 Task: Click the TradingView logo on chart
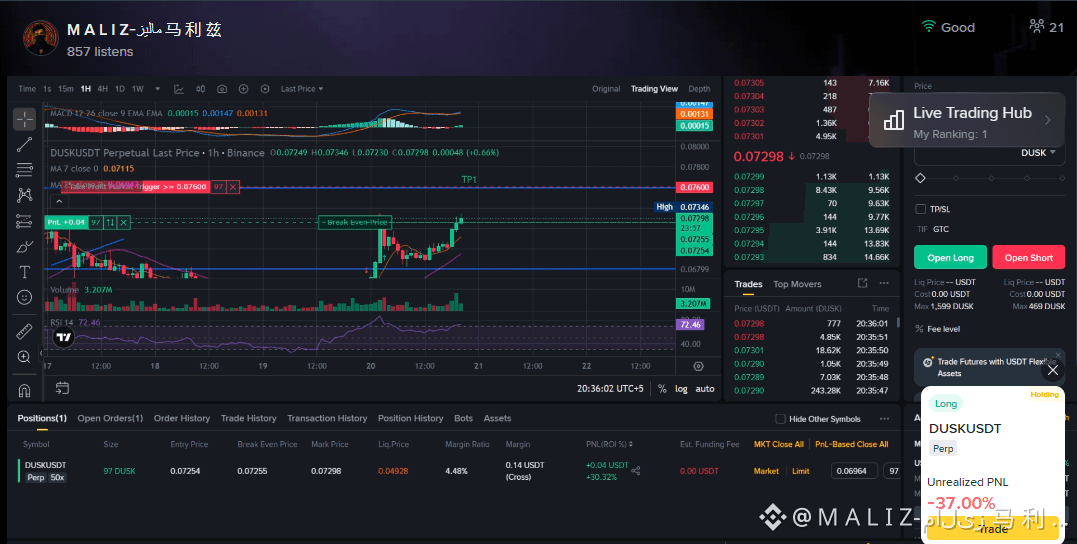coord(64,337)
